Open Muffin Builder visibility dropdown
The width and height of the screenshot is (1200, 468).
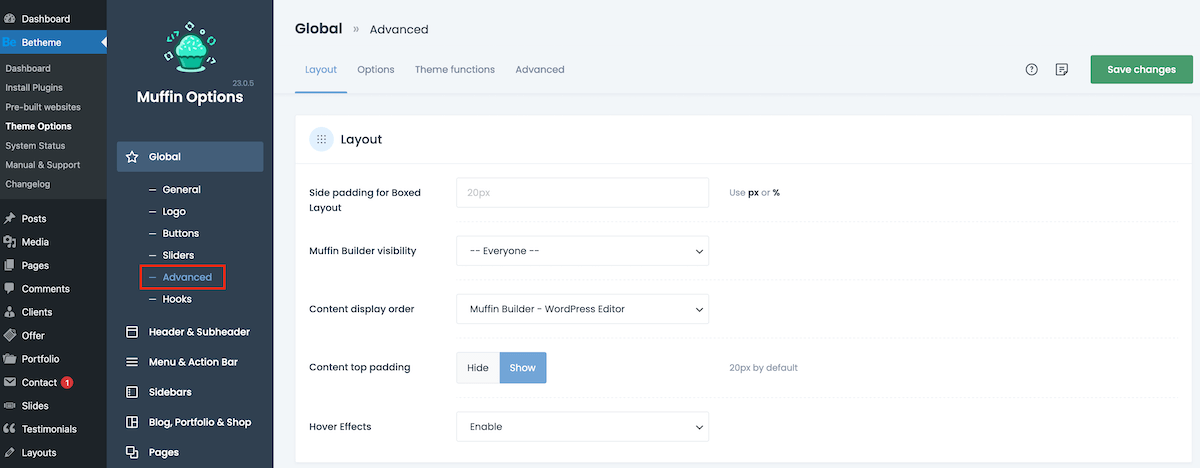(582, 251)
